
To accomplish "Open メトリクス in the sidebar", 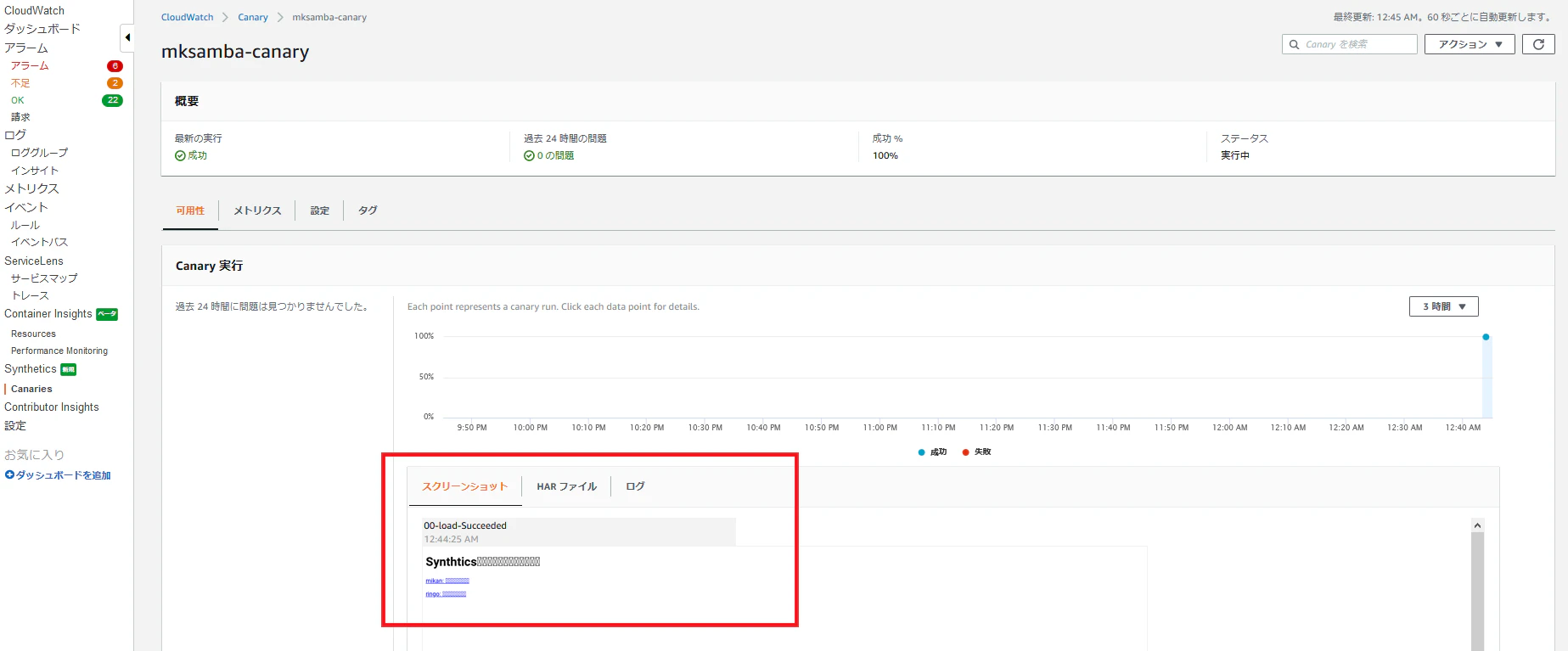I will click(x=31, y=188).
